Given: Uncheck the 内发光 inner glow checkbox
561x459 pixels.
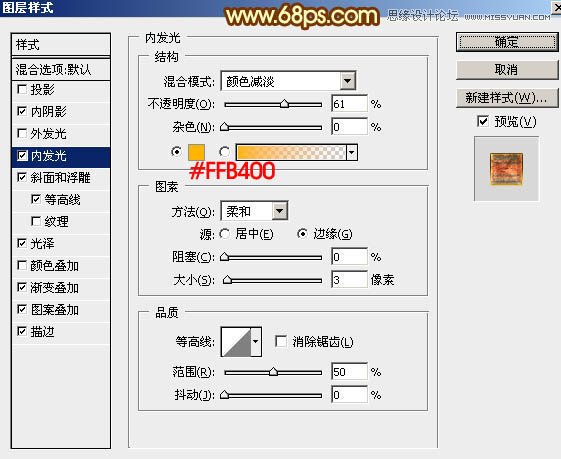Looking at the screenshot, I should 22,156.
